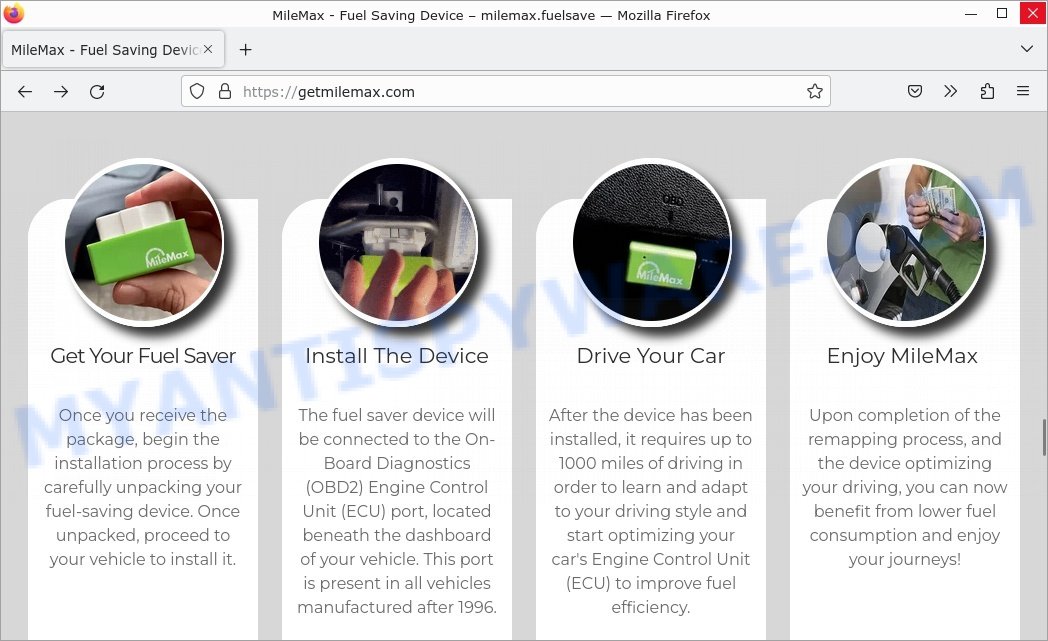Close the Firefox window
This screenshot has width=1048, height=641.
[1033, 13]
